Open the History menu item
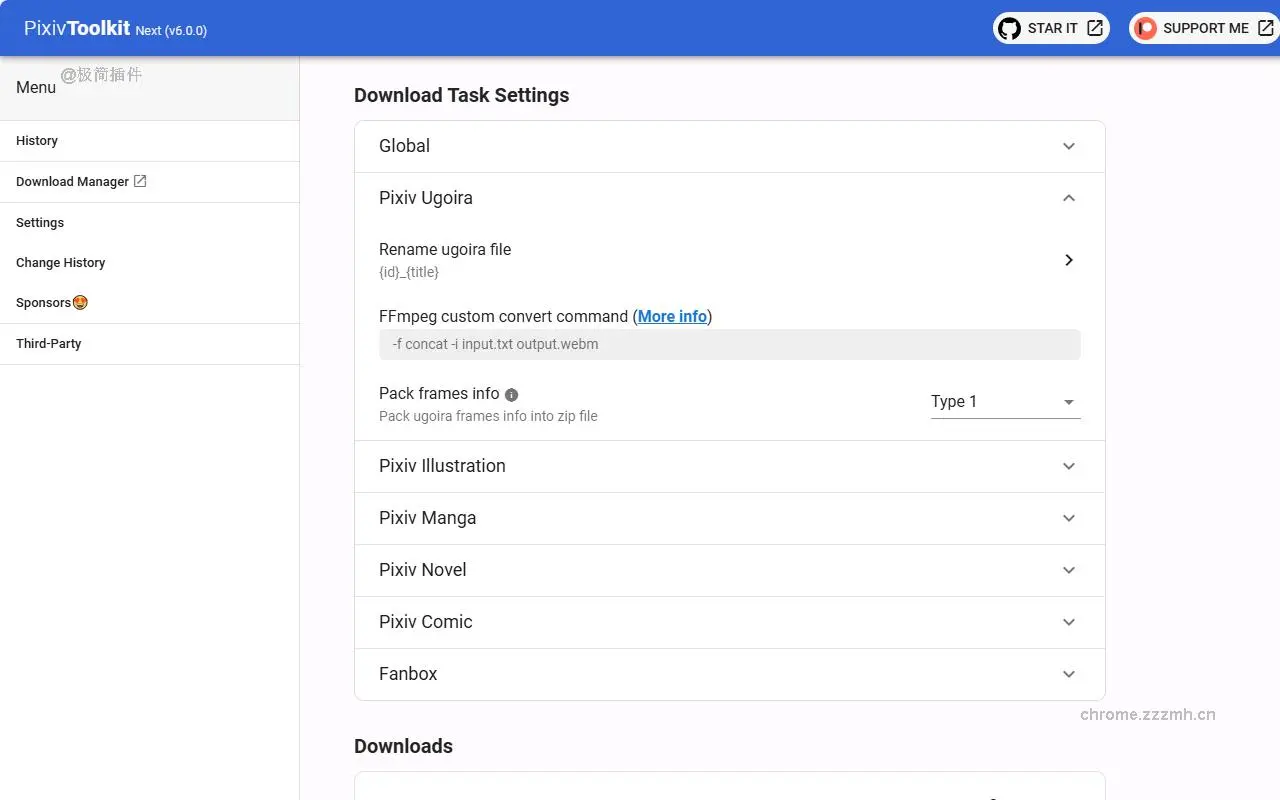The height and width of the screenshot is (800, 1280). point(37,140)
